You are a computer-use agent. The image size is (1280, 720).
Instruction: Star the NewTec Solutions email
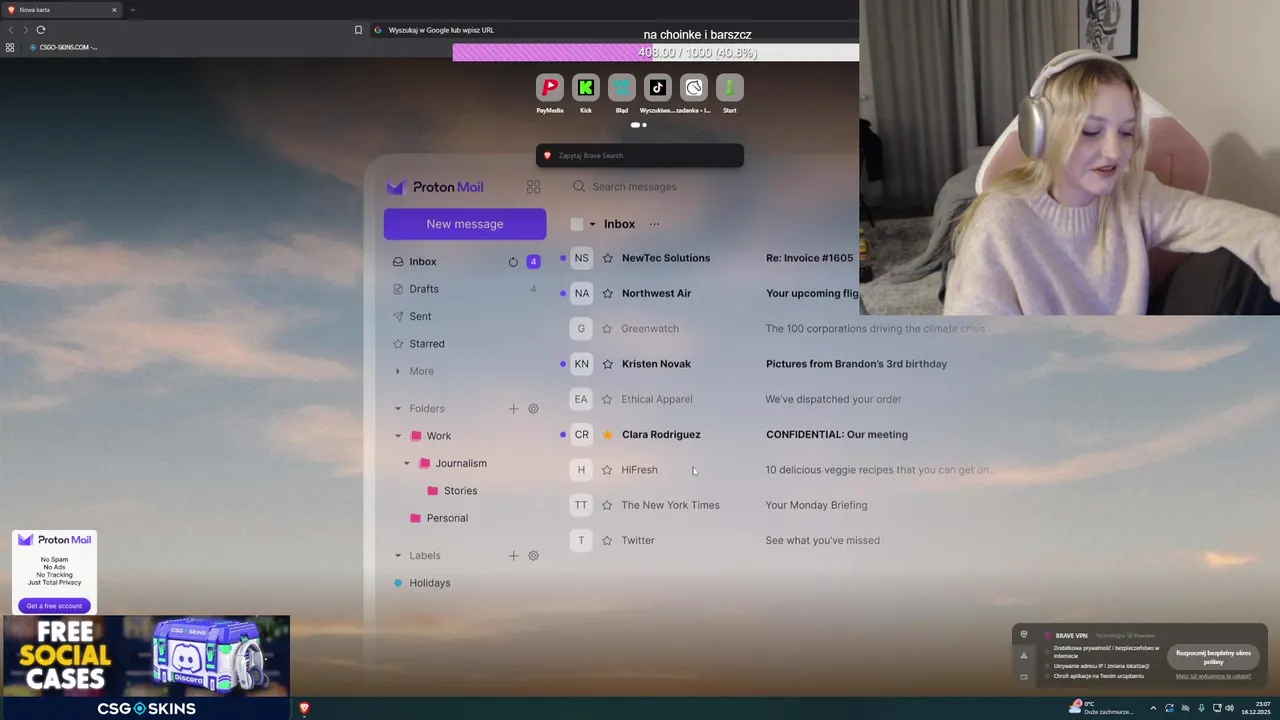click(x=607, y=258)
